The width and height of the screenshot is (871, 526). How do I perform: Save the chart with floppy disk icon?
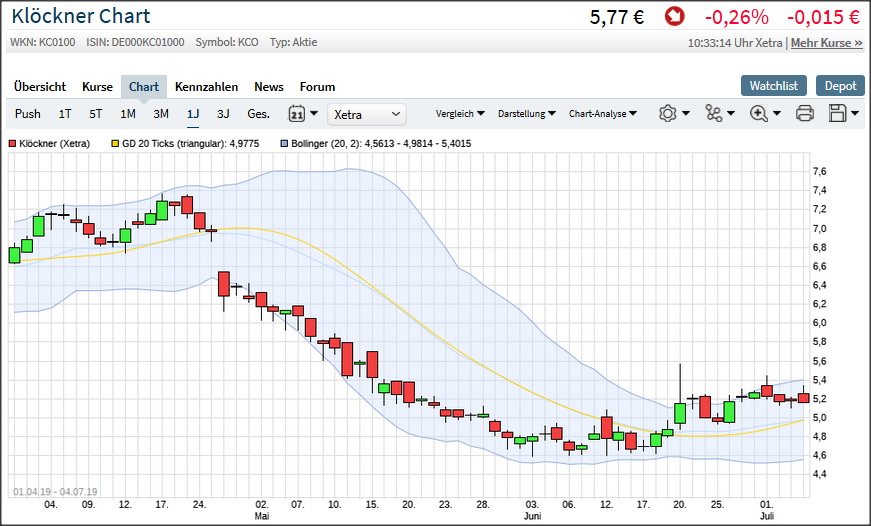(837, 113)
